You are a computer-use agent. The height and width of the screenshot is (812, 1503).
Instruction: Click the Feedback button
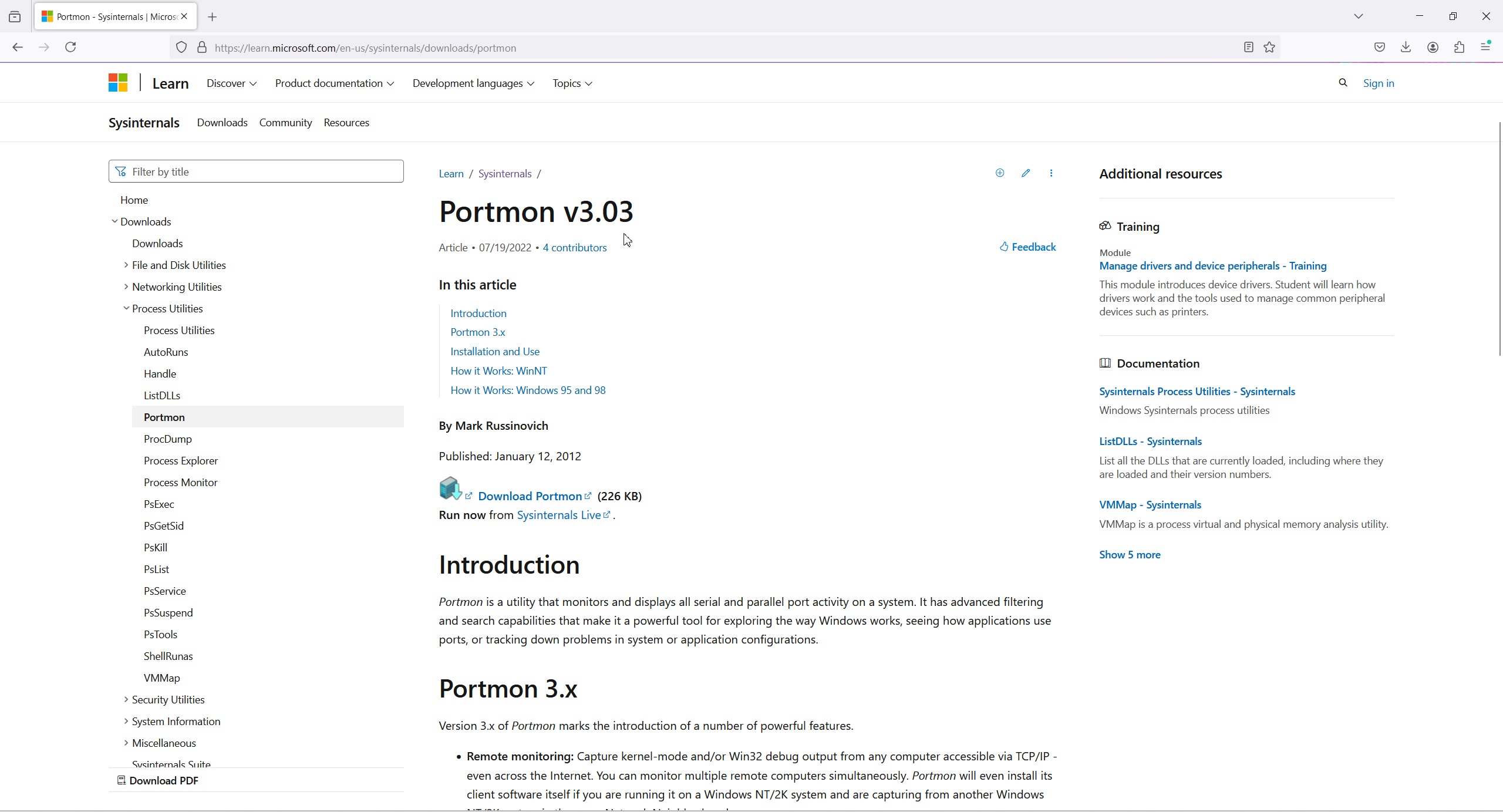[1027, 247]
